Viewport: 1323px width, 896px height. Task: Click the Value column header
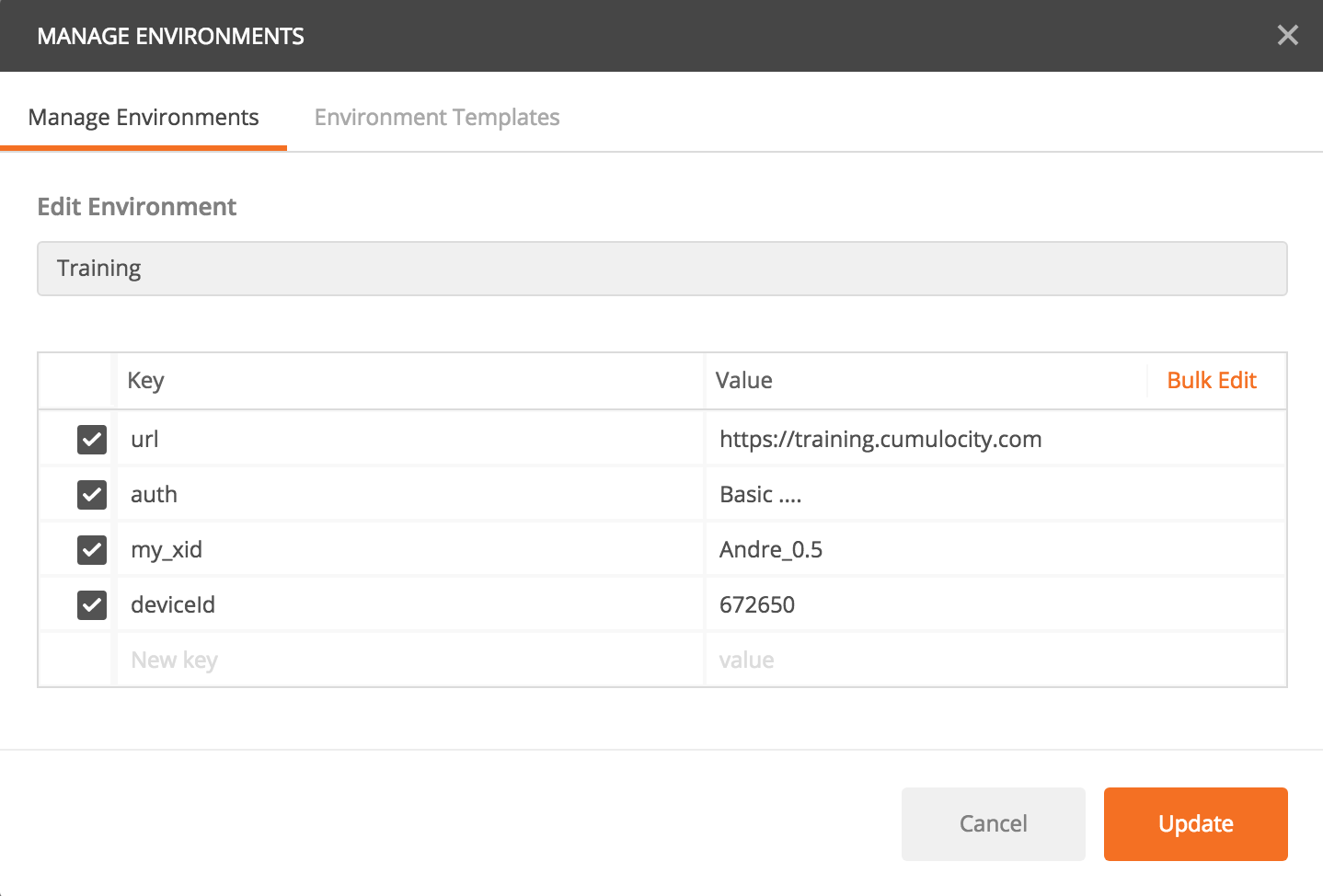744,380
